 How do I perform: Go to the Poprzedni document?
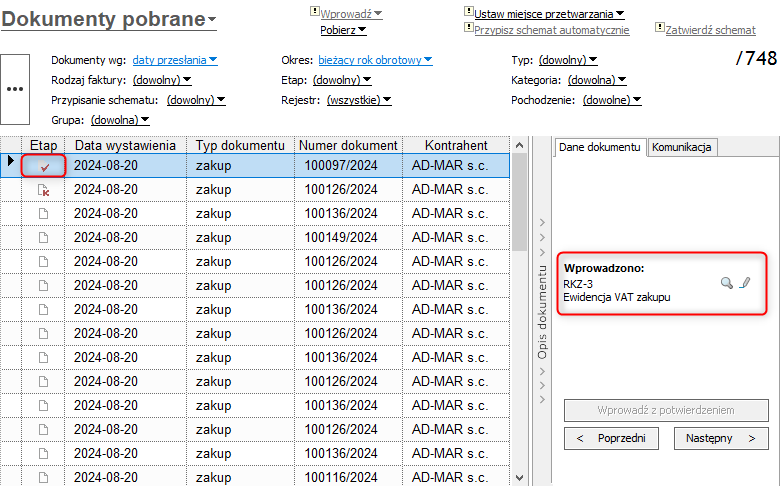pyautogui.click(x=611, y=439)
